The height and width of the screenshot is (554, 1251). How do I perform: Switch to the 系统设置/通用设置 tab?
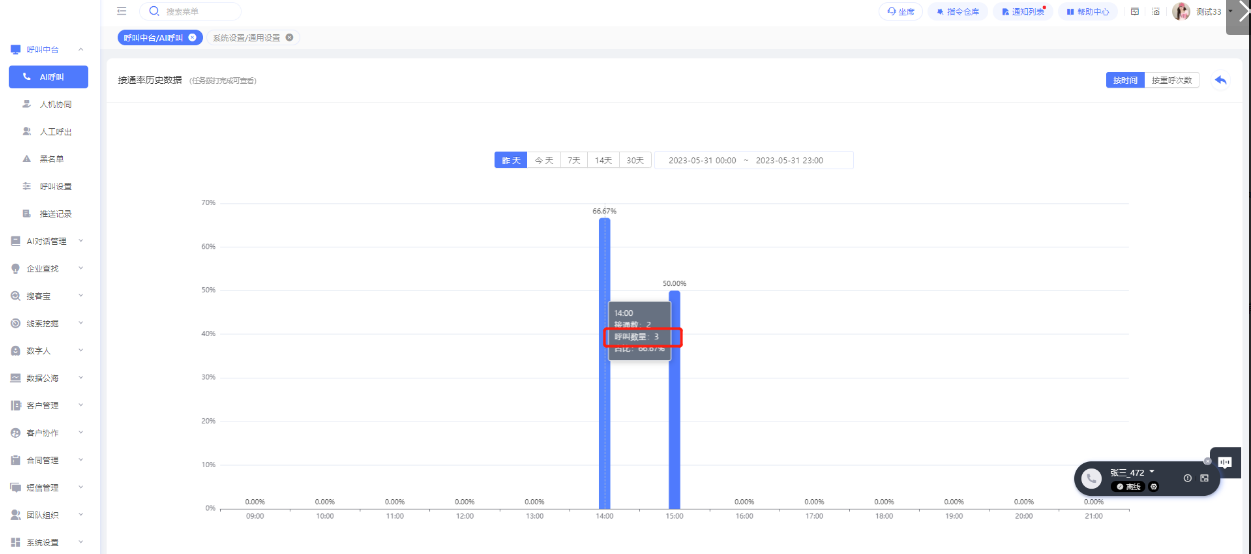point(245,37)
